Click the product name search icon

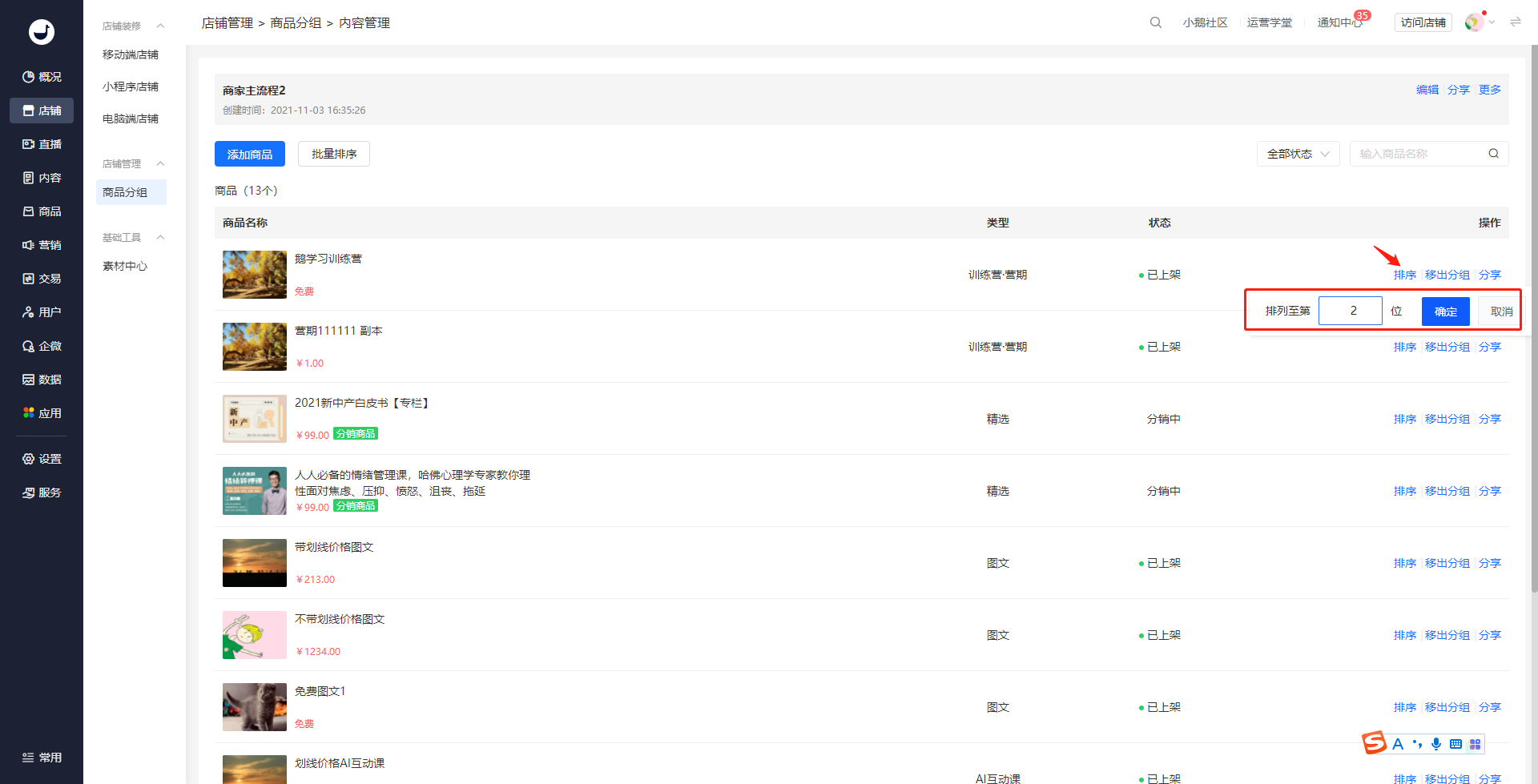(x=1494, y=154)
